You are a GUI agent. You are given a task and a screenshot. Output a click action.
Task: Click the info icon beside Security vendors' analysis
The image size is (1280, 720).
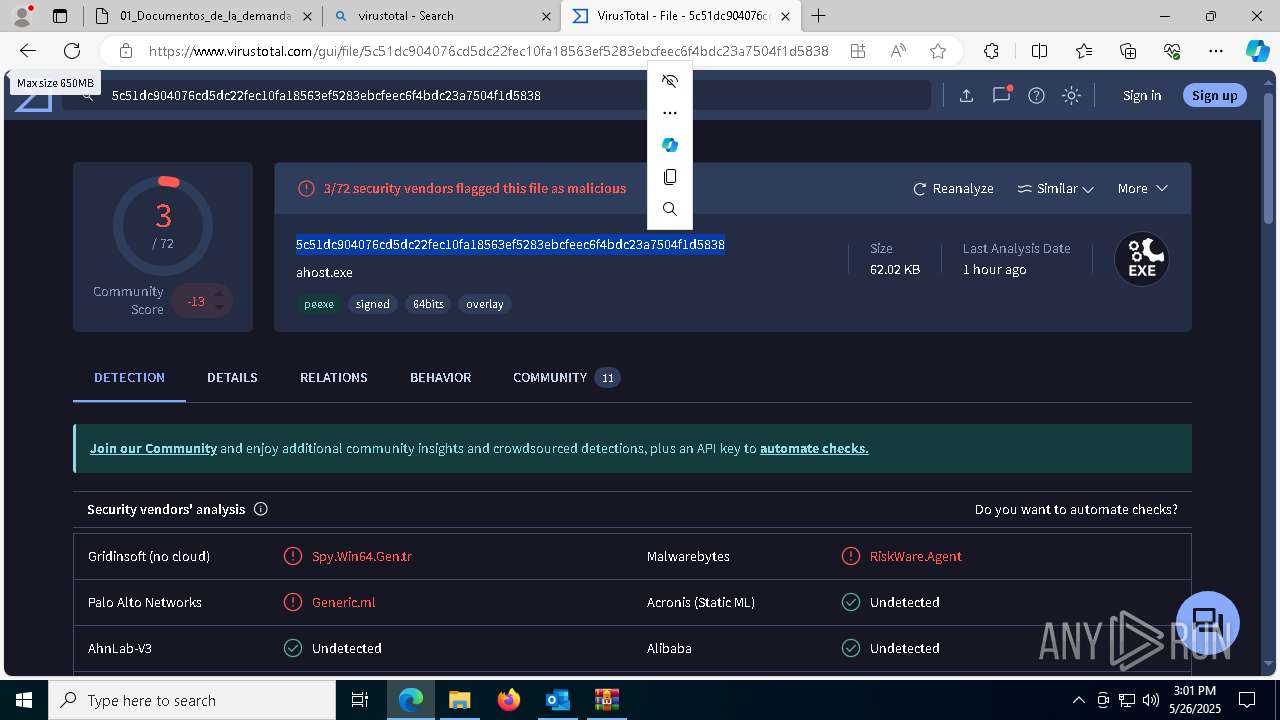point(261,509)
